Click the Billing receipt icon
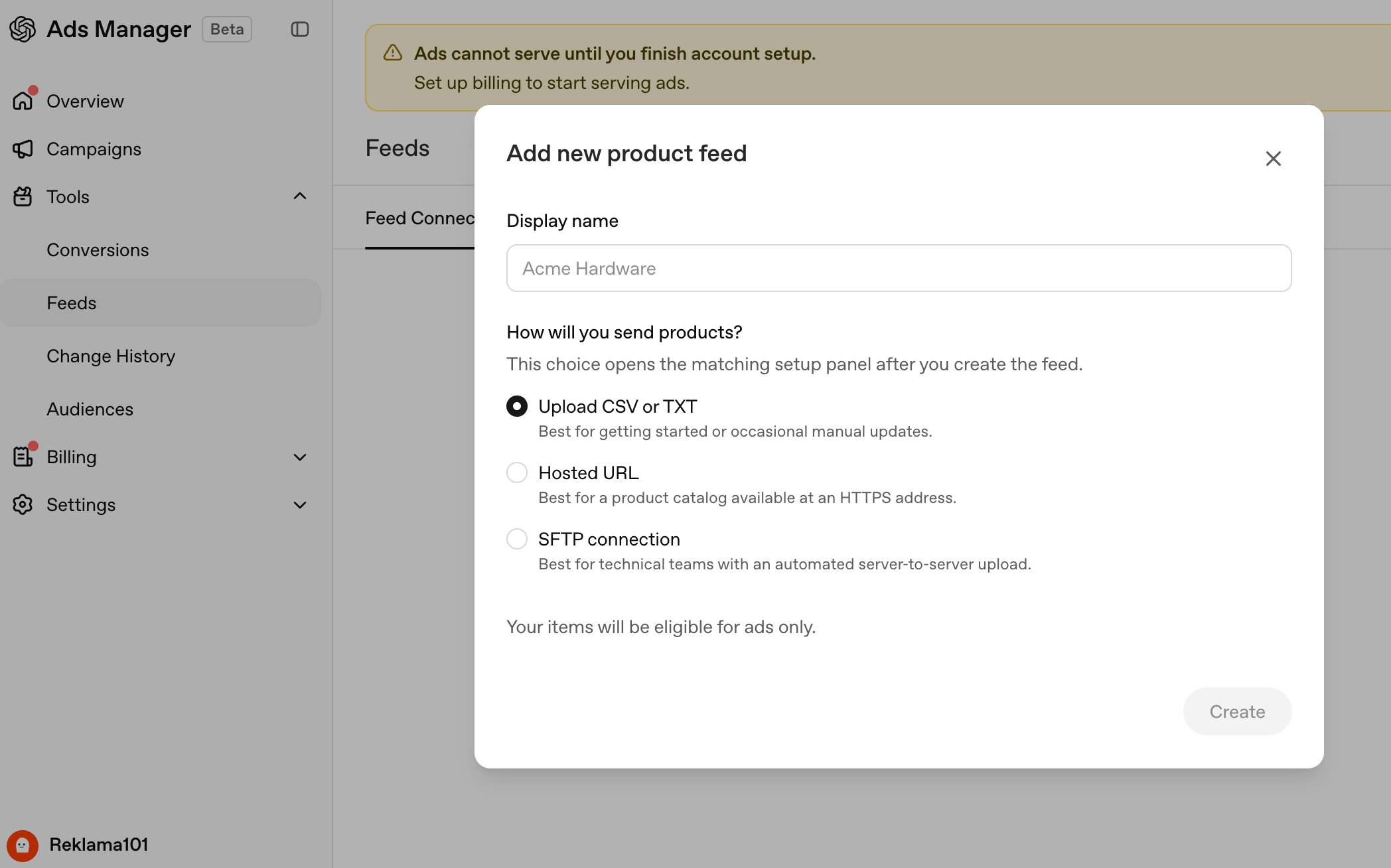 23,457
